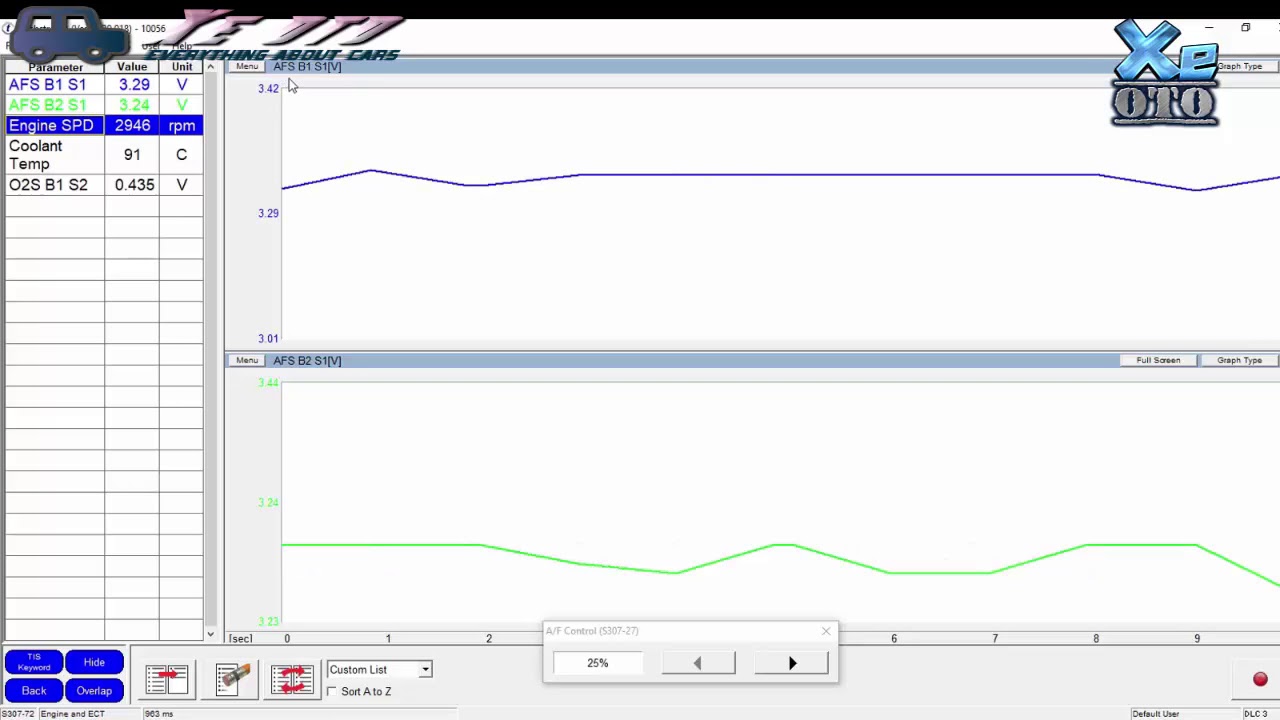Start recording with the red record button
This screenshot has height=720, width=1280.
pos(1260,680)
